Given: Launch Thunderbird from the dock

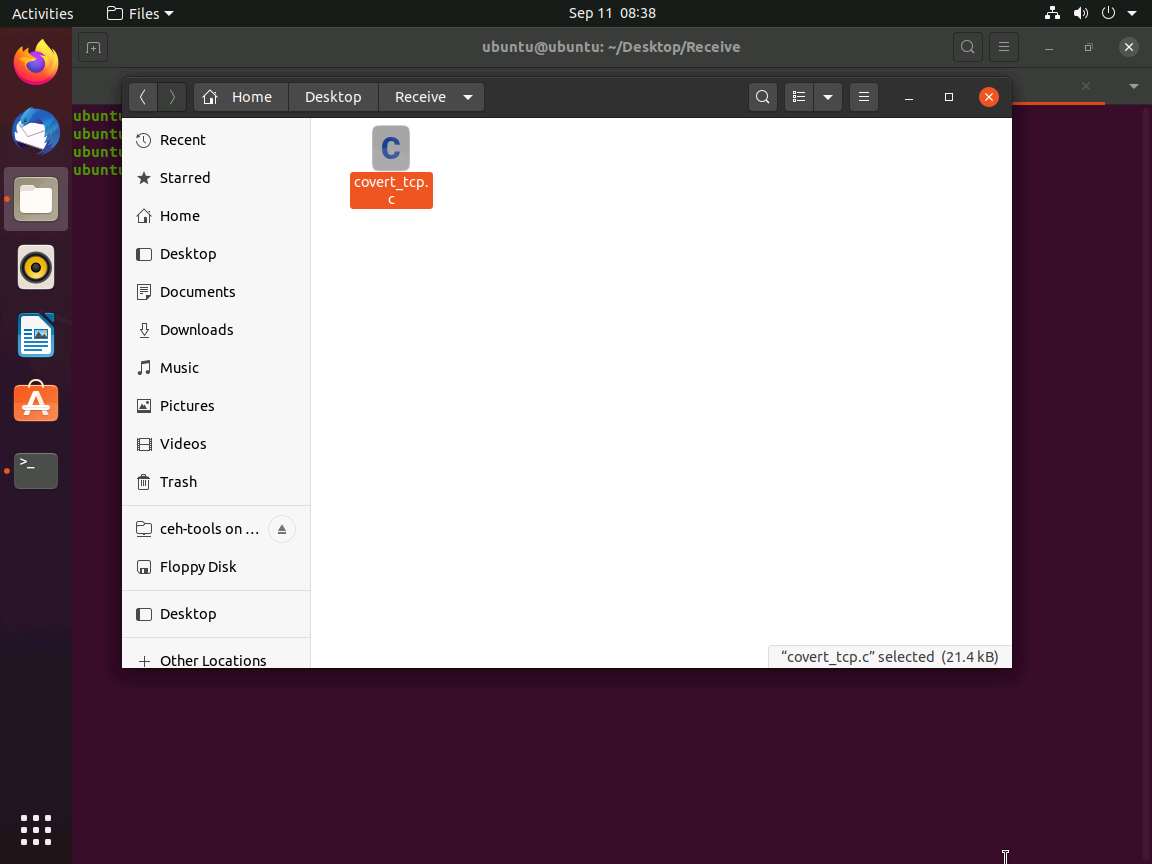Looking at the screenshot, I should [36, 131].
